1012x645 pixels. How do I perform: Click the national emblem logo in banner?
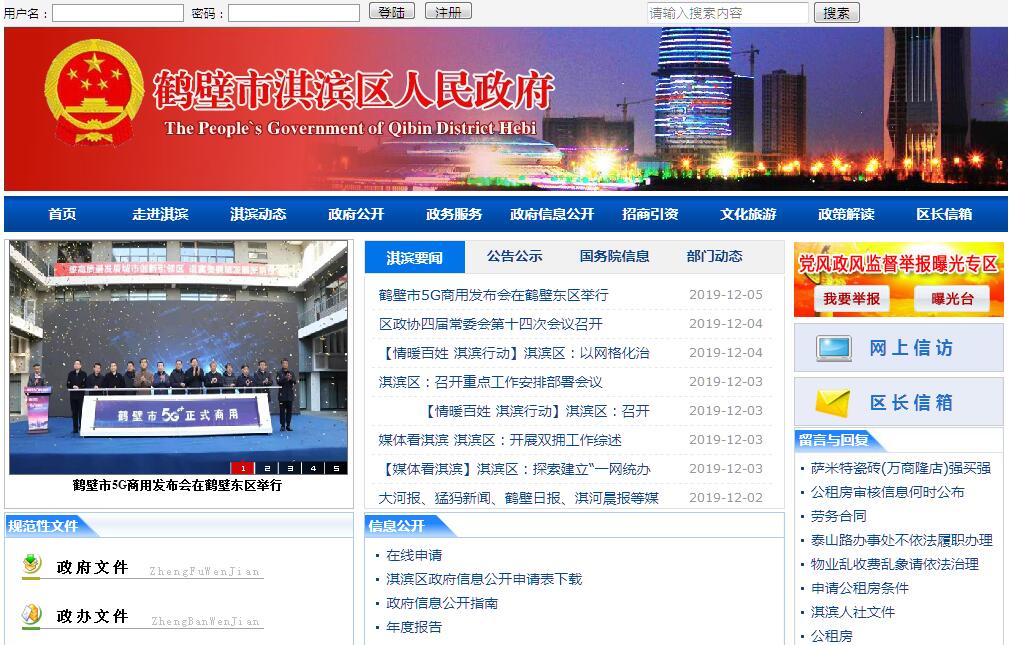tap(94, 94)
